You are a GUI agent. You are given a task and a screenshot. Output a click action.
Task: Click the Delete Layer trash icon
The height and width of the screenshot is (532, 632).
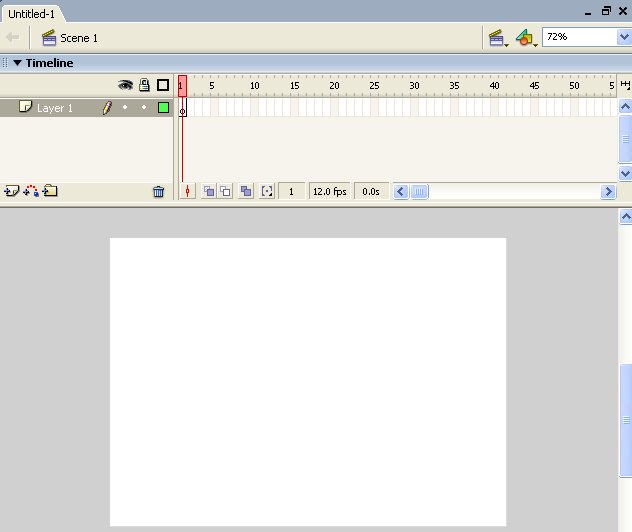(x=158, y=191)
